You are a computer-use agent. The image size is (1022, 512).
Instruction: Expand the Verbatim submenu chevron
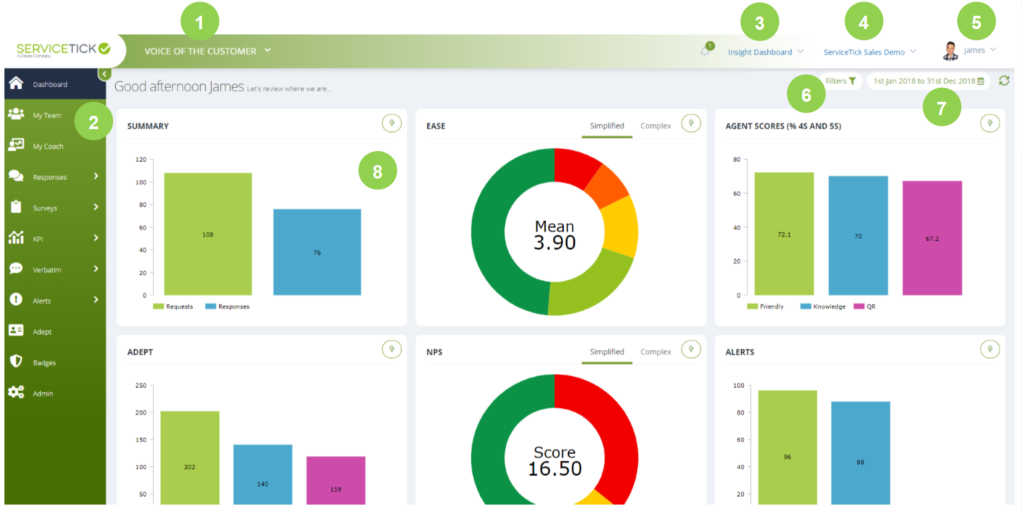click(96, 268)
